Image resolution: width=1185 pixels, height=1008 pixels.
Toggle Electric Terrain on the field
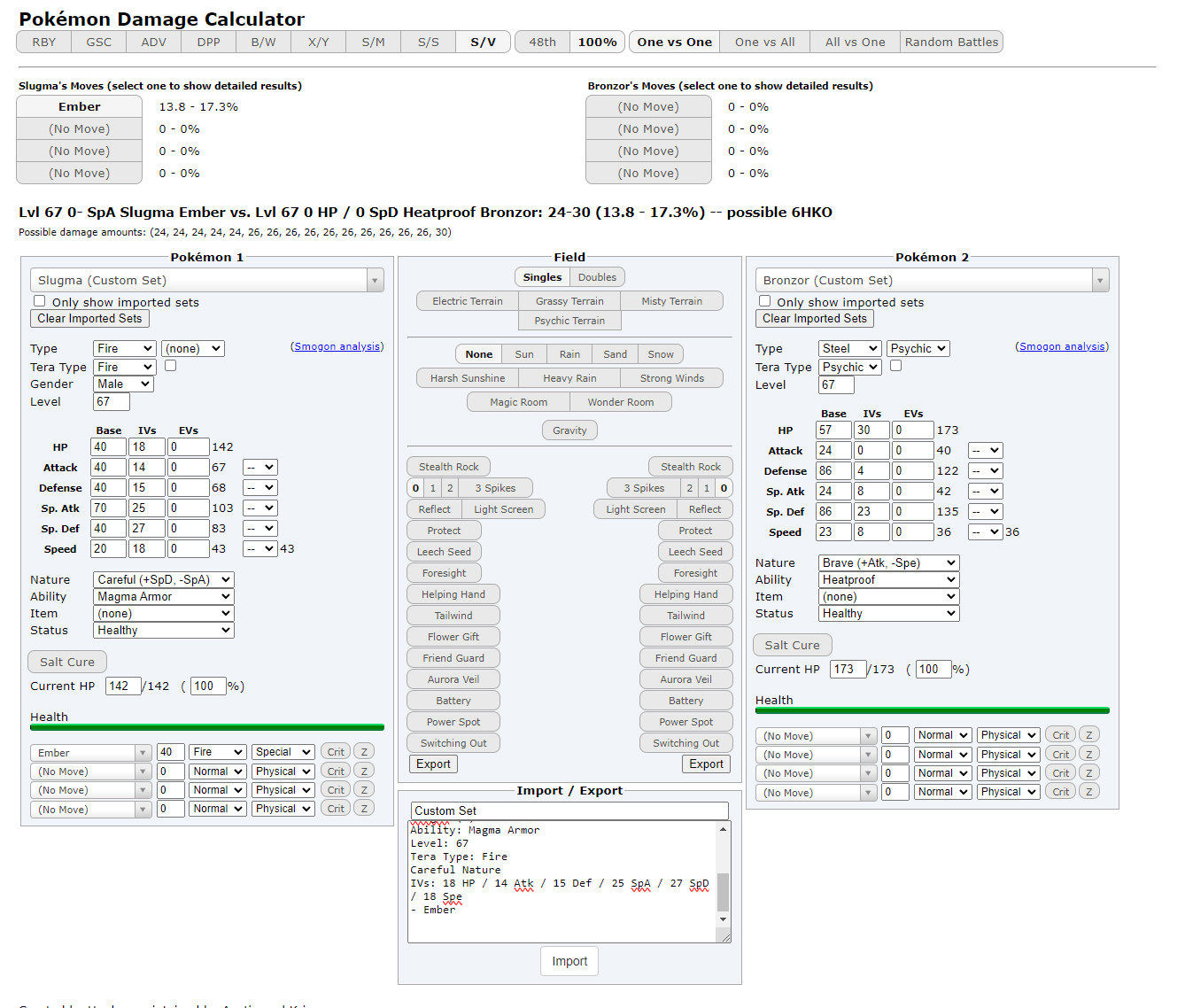pos(468,301)
